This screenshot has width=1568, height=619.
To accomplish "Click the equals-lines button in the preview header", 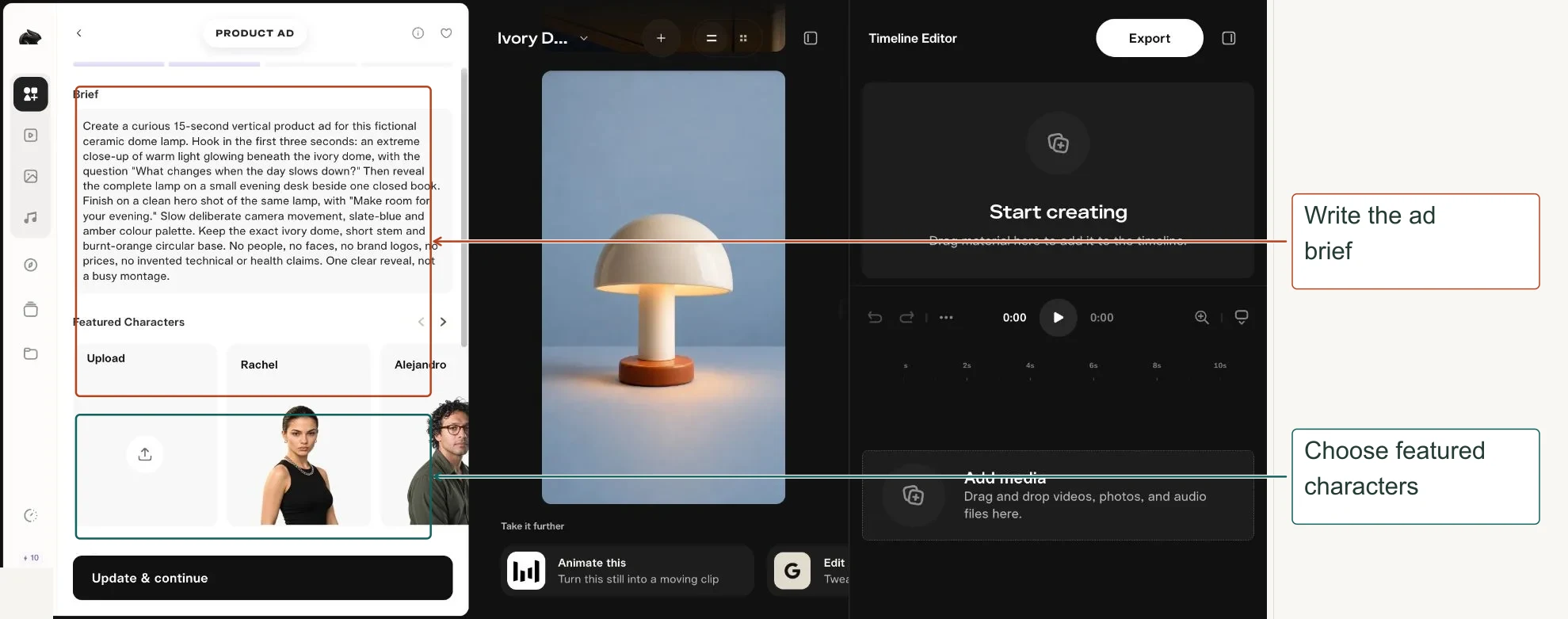I will pyautogui.click(x=712, y=38).
